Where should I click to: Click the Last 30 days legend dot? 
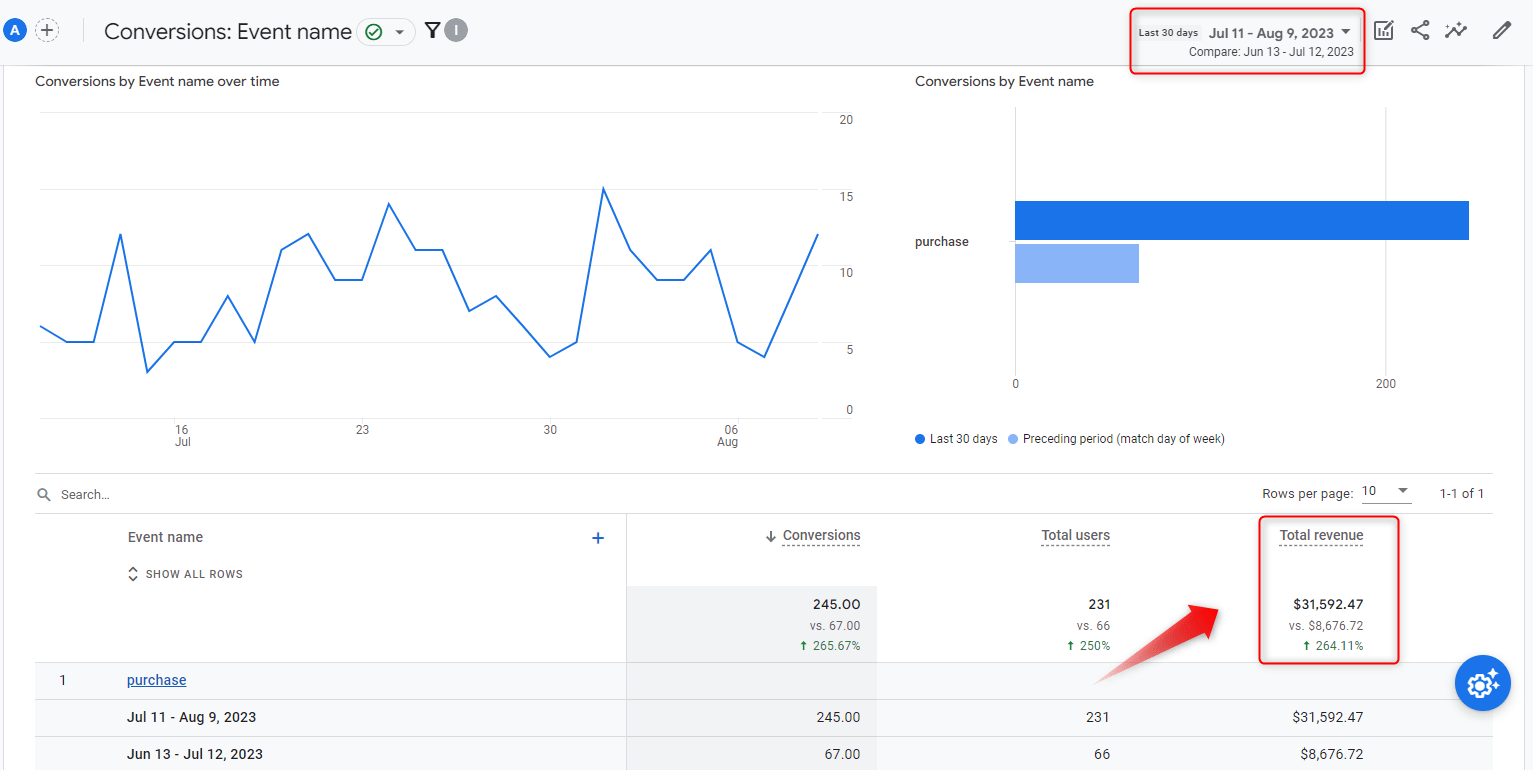920,439
